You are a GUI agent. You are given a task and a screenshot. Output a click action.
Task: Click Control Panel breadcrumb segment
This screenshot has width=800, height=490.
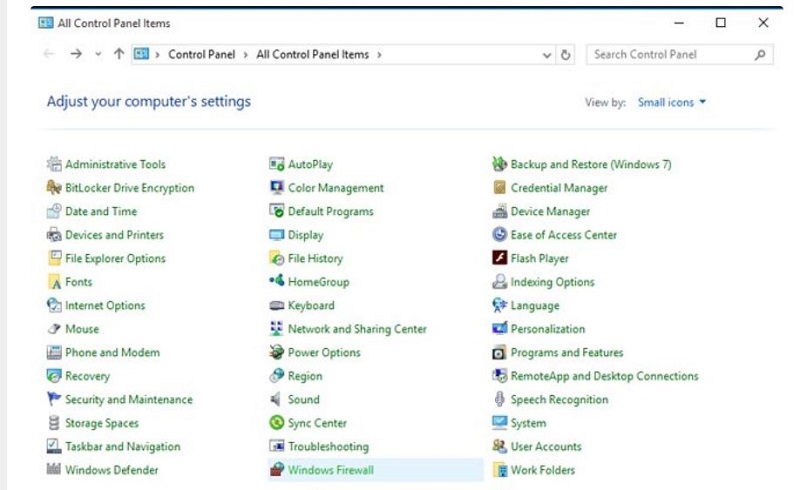point(202,54)
